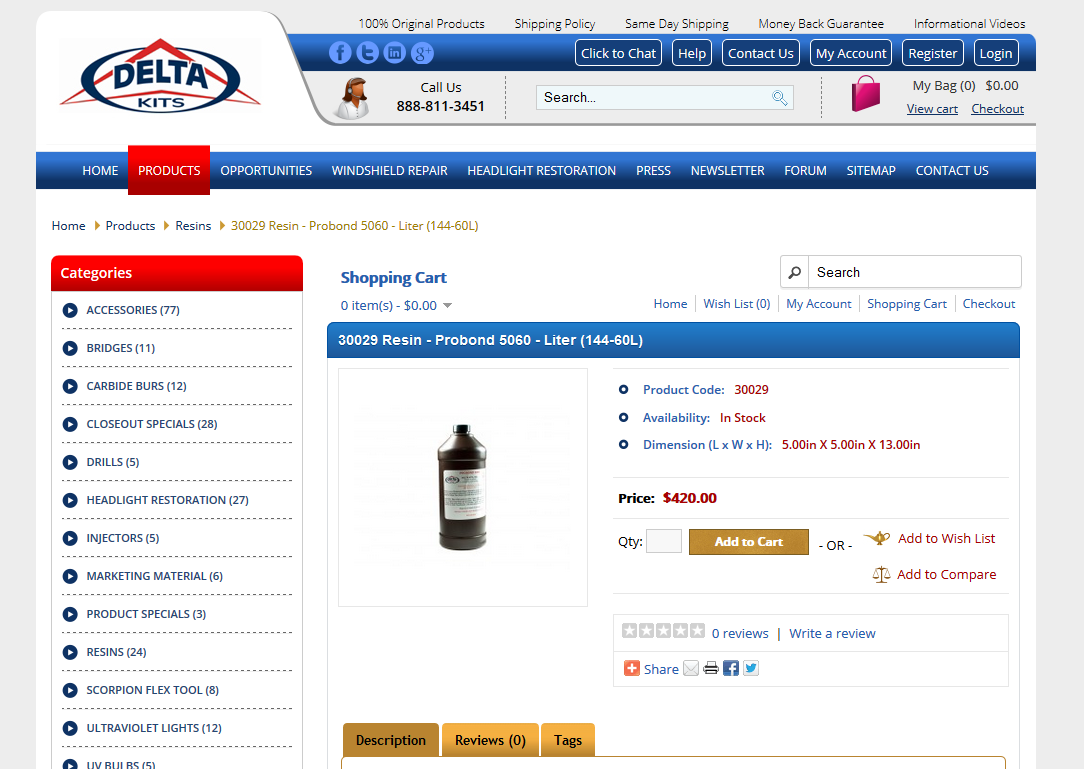Click the customer service agent icon
1084x769 pixels.
pyautogui.click(x=353, y=98)
